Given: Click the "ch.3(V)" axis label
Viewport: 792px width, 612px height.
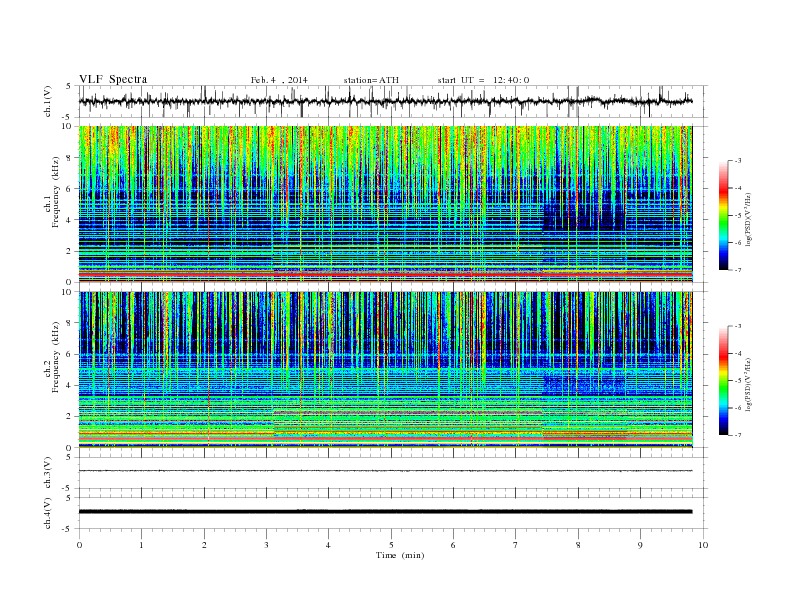Looking at the screenshot, I should point(48,473).
